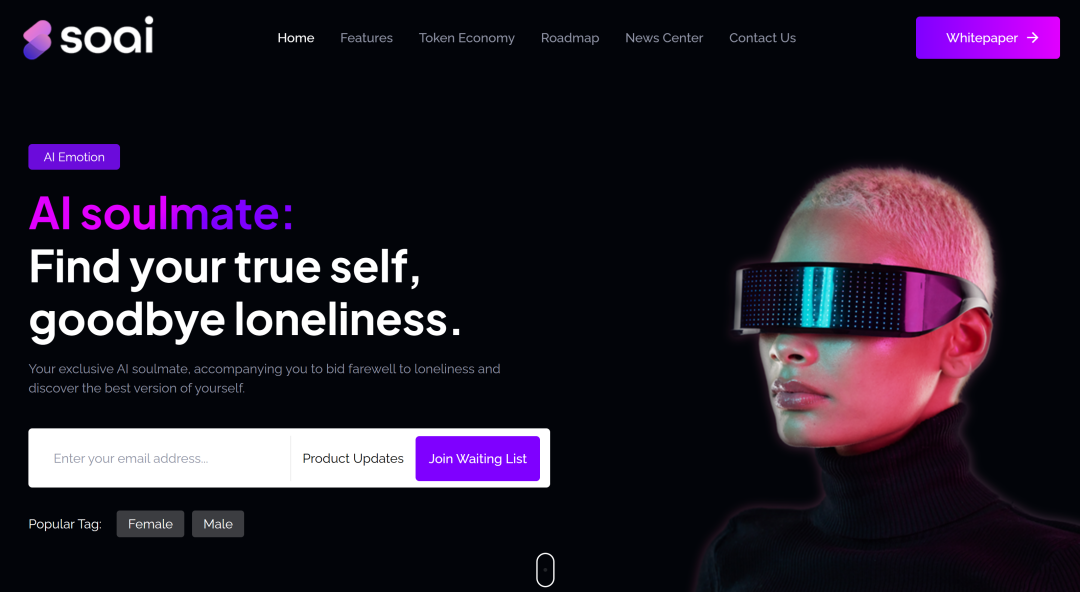Click the AI soulmate gradient heading
The image size is (1080, 592).
[x=161, y=212]
